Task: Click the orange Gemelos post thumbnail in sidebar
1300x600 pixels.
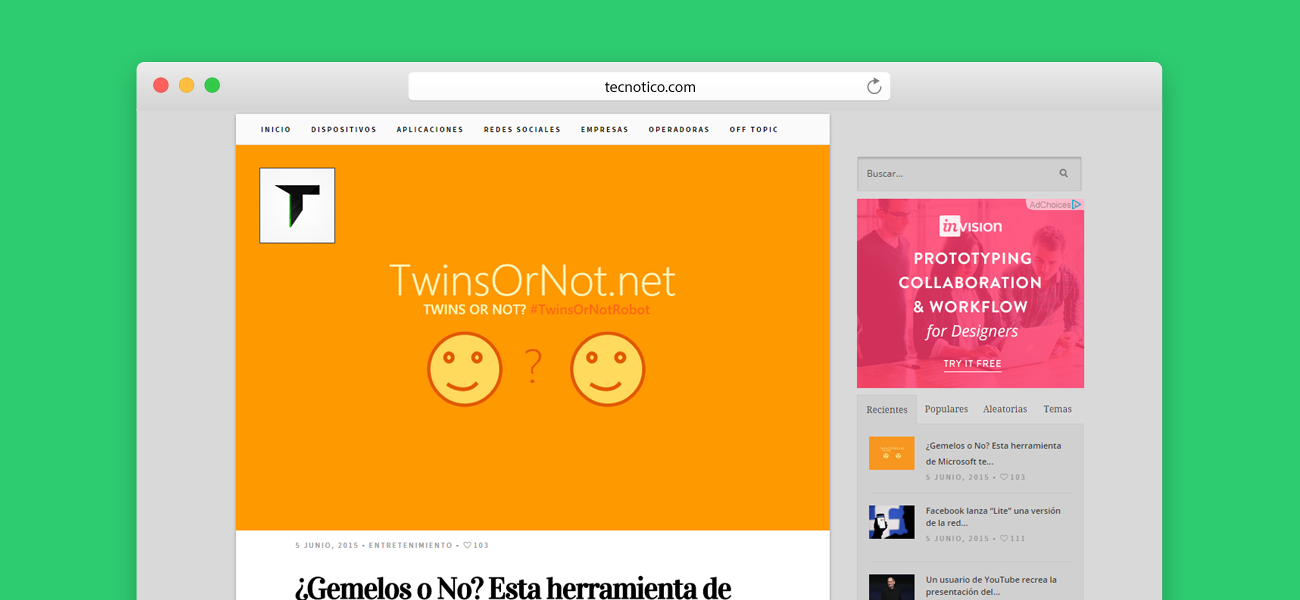Action: [891, 453]
